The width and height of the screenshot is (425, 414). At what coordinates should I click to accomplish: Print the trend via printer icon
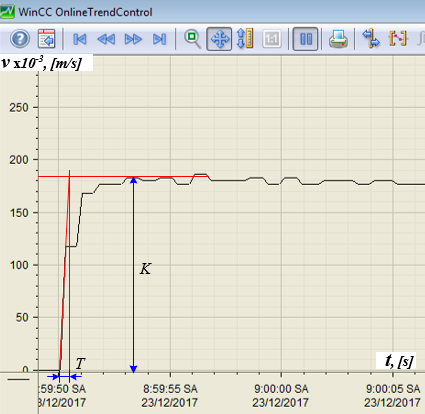pos(338,39)
